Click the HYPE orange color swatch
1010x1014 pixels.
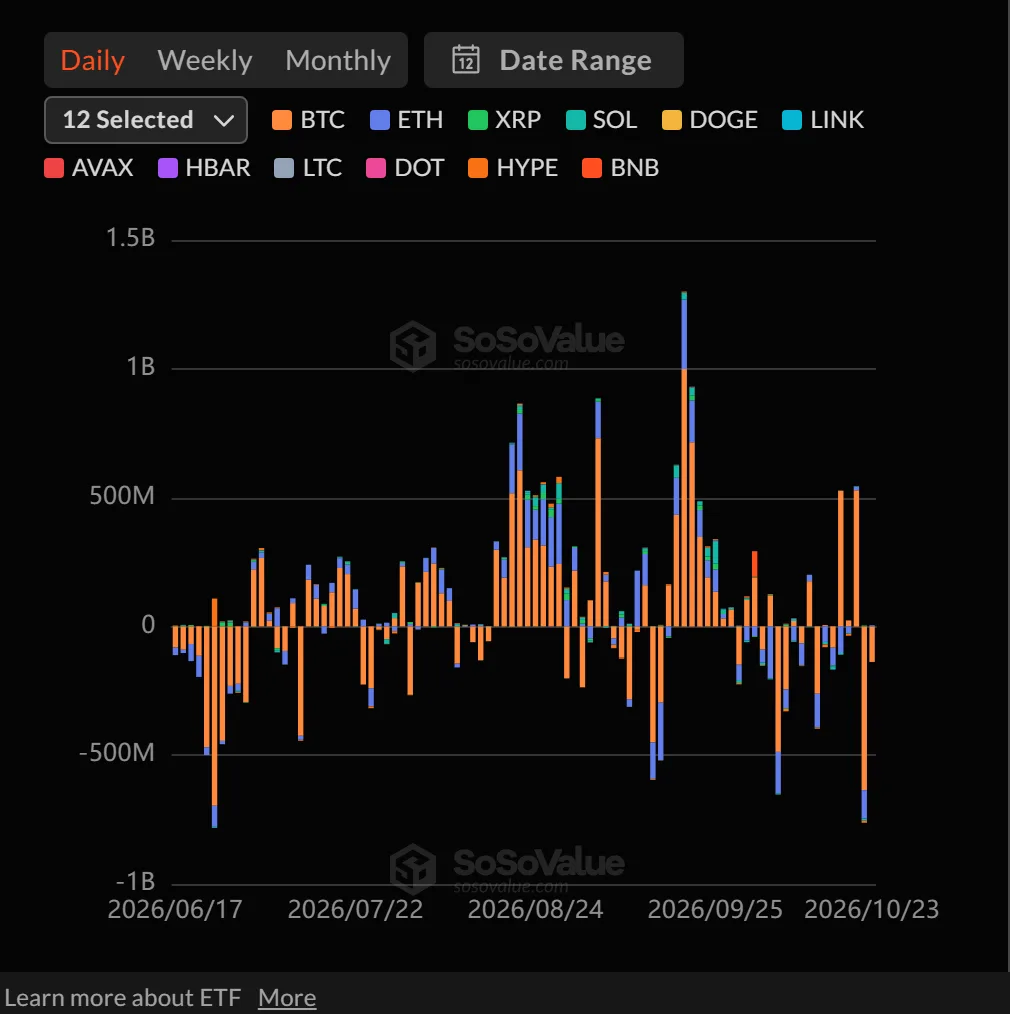pyautogui.click(x=478, y=168)
